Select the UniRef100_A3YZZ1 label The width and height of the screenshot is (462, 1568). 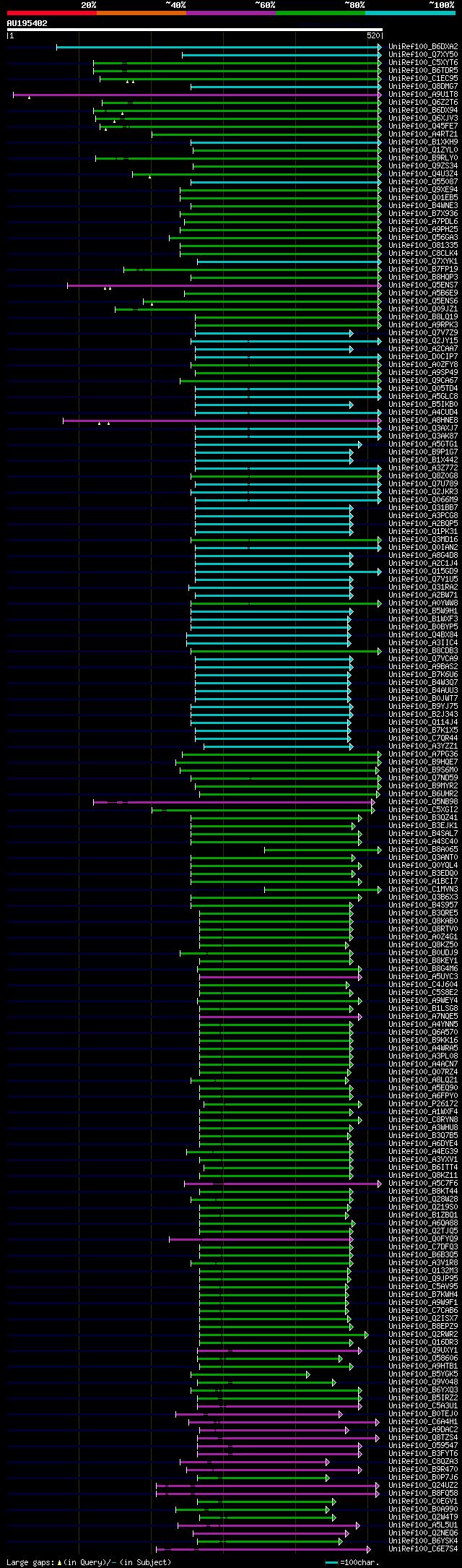[423, 746]
